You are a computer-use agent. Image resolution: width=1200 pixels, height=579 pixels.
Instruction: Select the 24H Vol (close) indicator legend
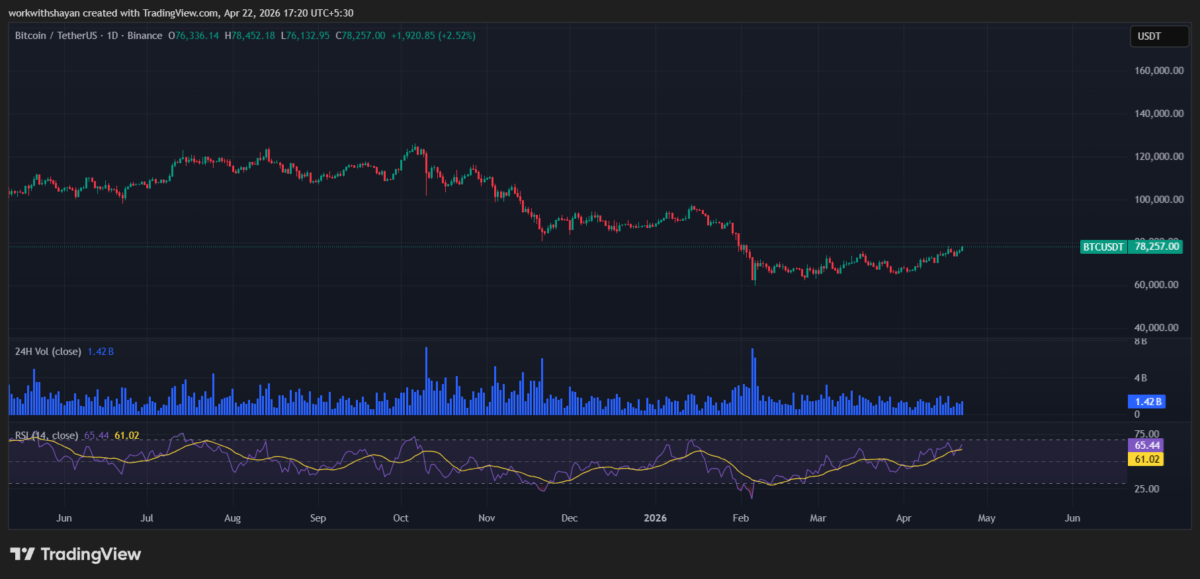[x=46, y=351]
